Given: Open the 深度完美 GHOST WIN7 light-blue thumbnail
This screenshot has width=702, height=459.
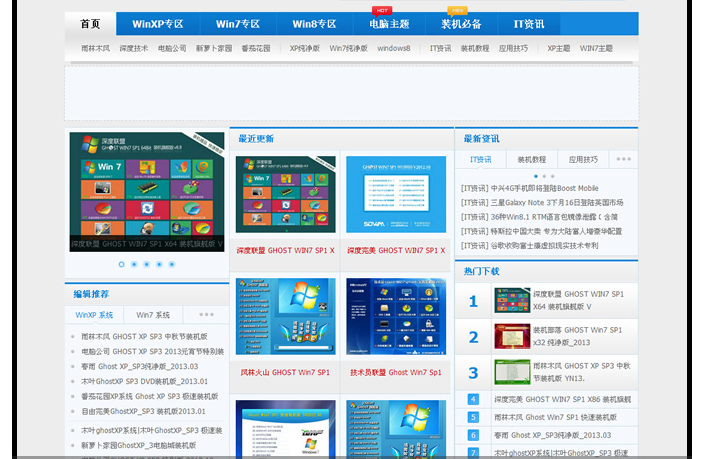Looking at the screenshot, I should point(396,195).
